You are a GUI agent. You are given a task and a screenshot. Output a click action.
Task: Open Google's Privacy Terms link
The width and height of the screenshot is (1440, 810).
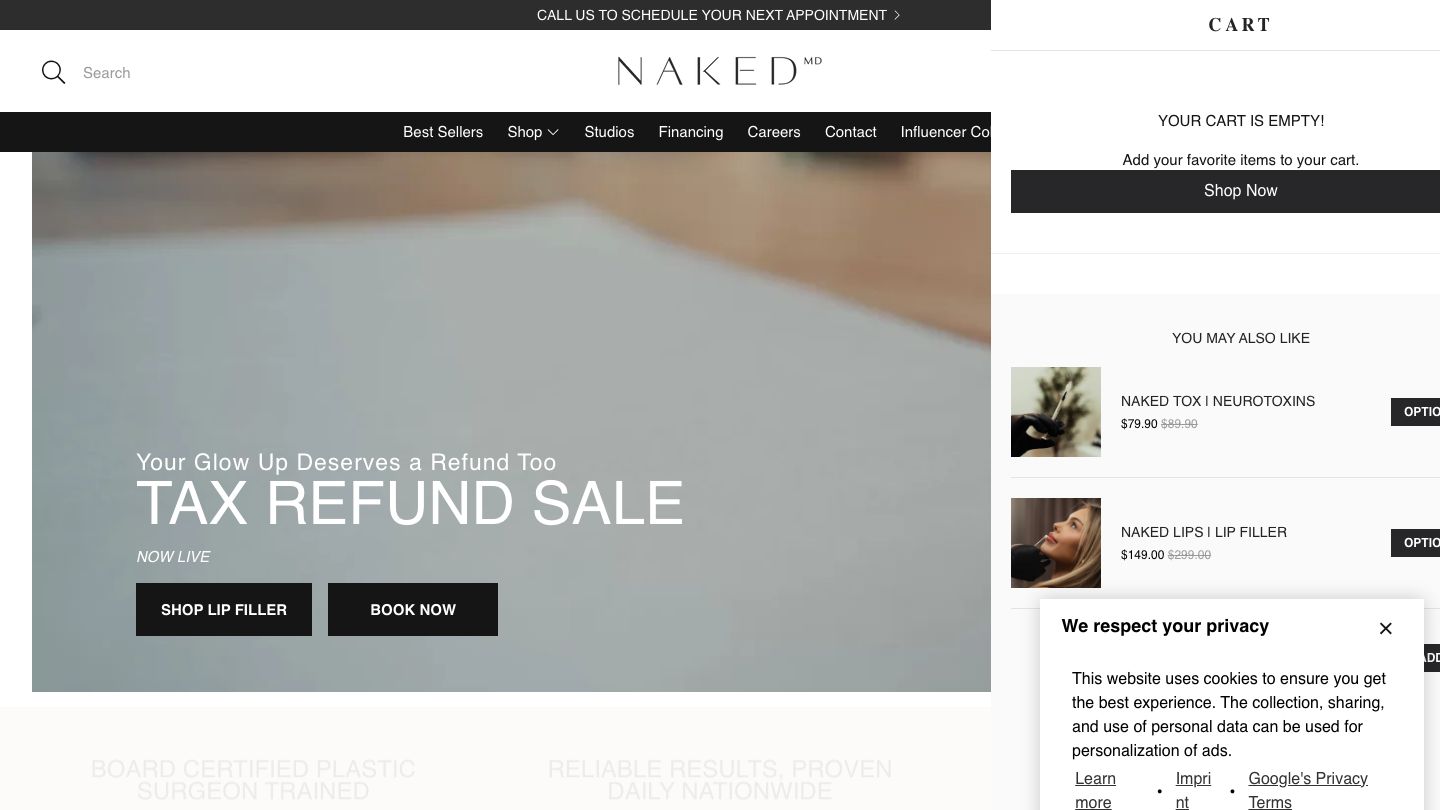(x=1308, y=790)
